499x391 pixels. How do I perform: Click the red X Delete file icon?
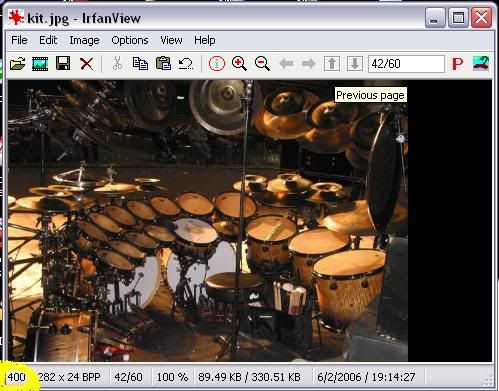87,63
